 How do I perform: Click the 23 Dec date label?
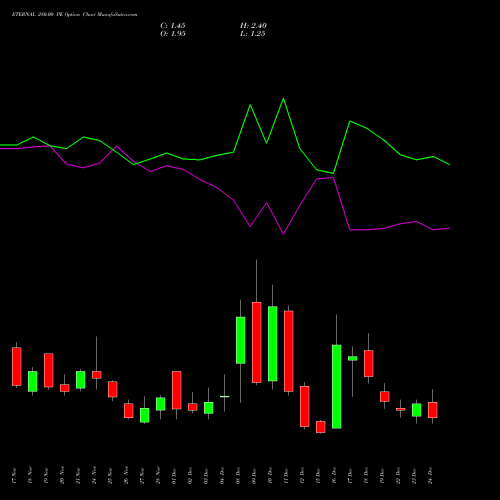414,475
